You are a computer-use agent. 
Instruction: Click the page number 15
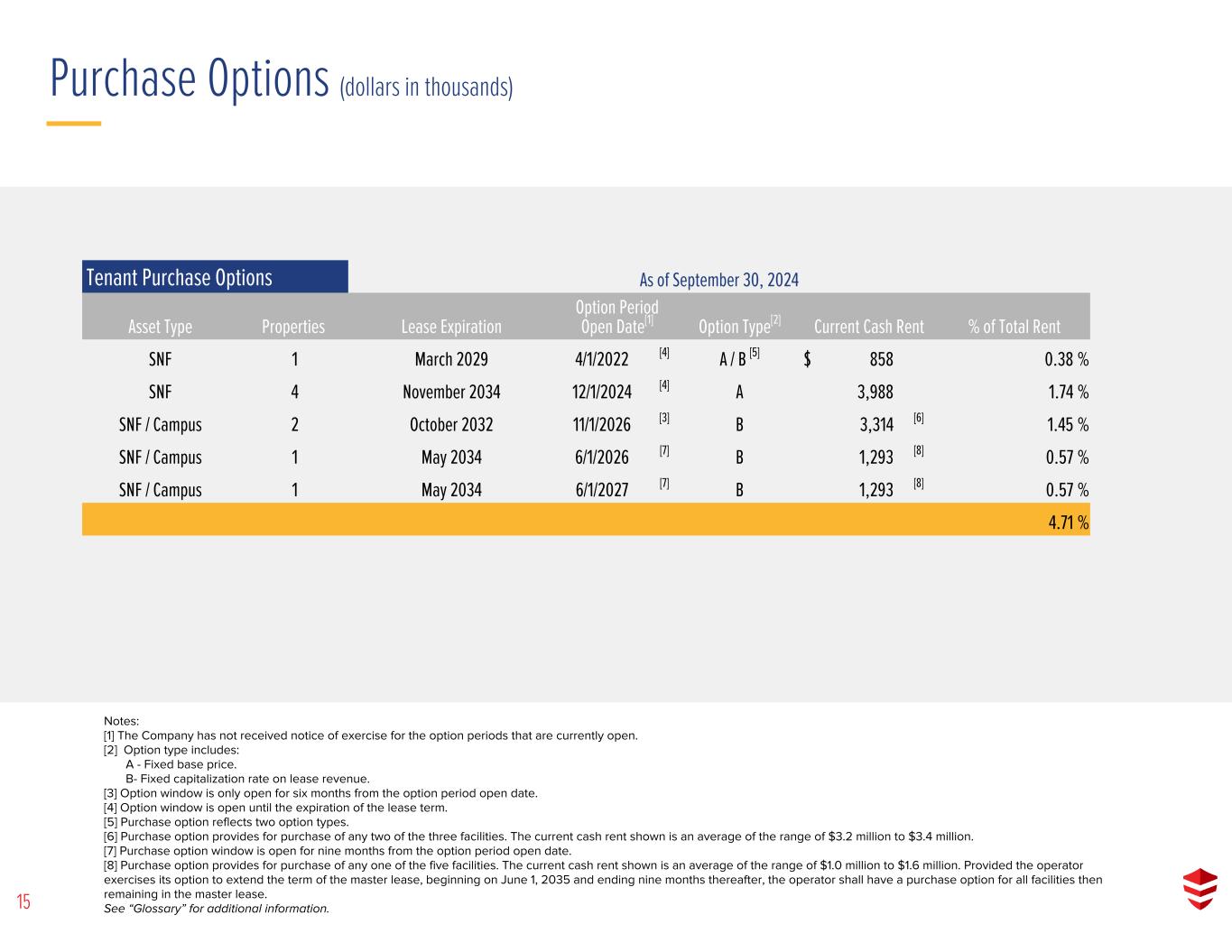click(23, 901)
